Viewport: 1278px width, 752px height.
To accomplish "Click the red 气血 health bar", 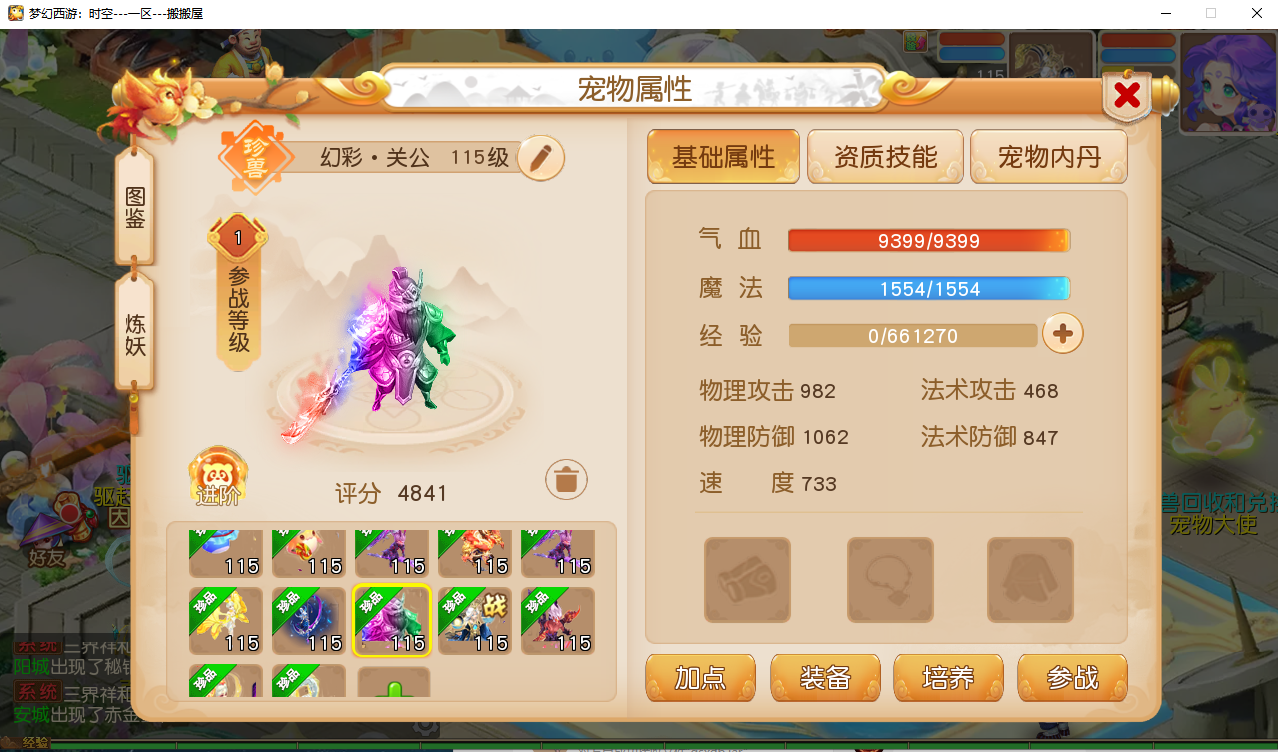I will [929, 241].
